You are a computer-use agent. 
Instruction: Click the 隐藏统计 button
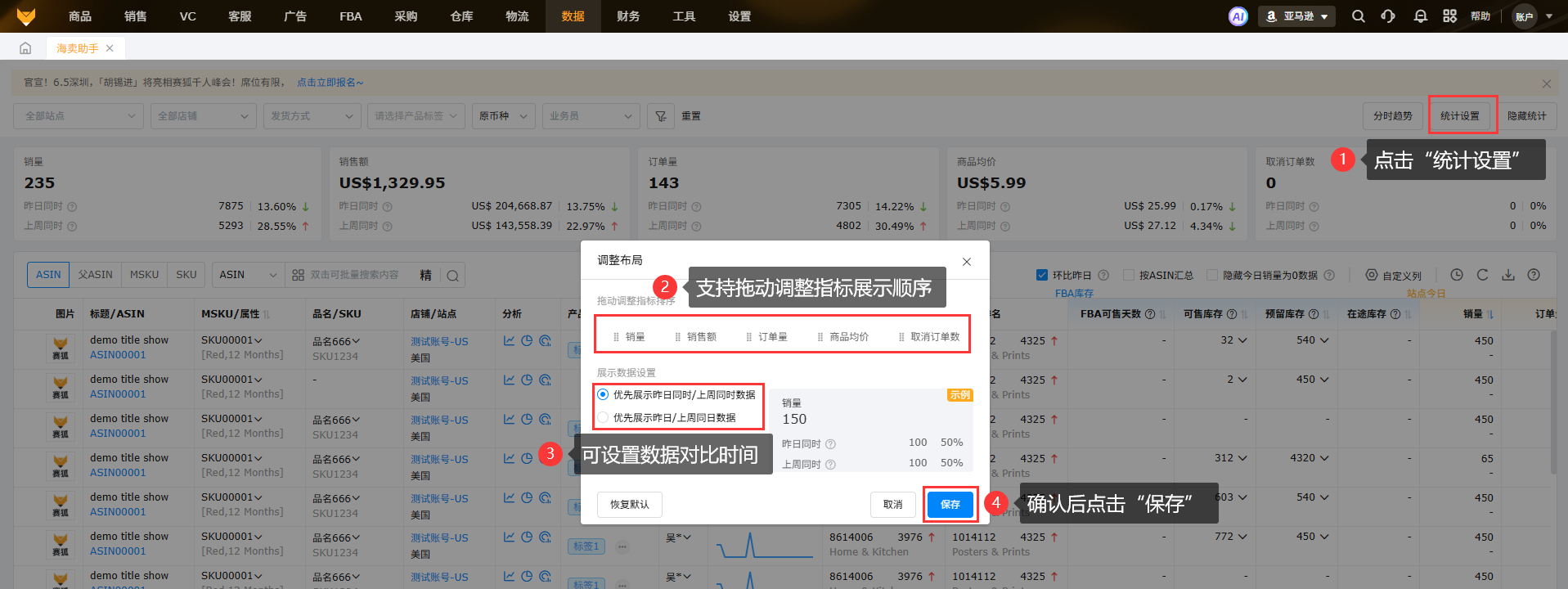(1527, 116)
